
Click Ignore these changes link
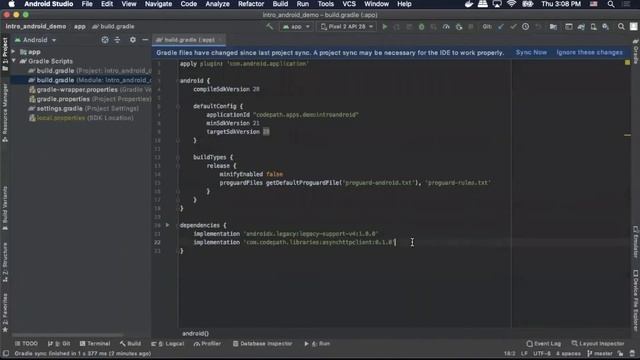click(x=589, y=52)
